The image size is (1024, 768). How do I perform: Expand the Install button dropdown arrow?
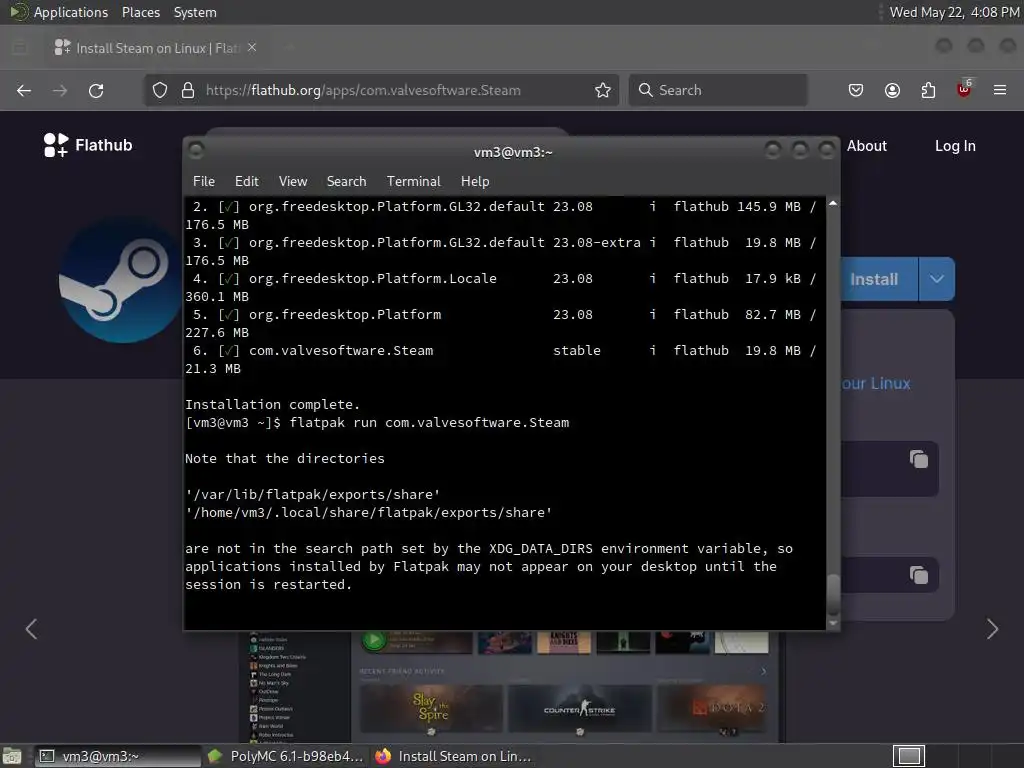[x=936, y=279]
